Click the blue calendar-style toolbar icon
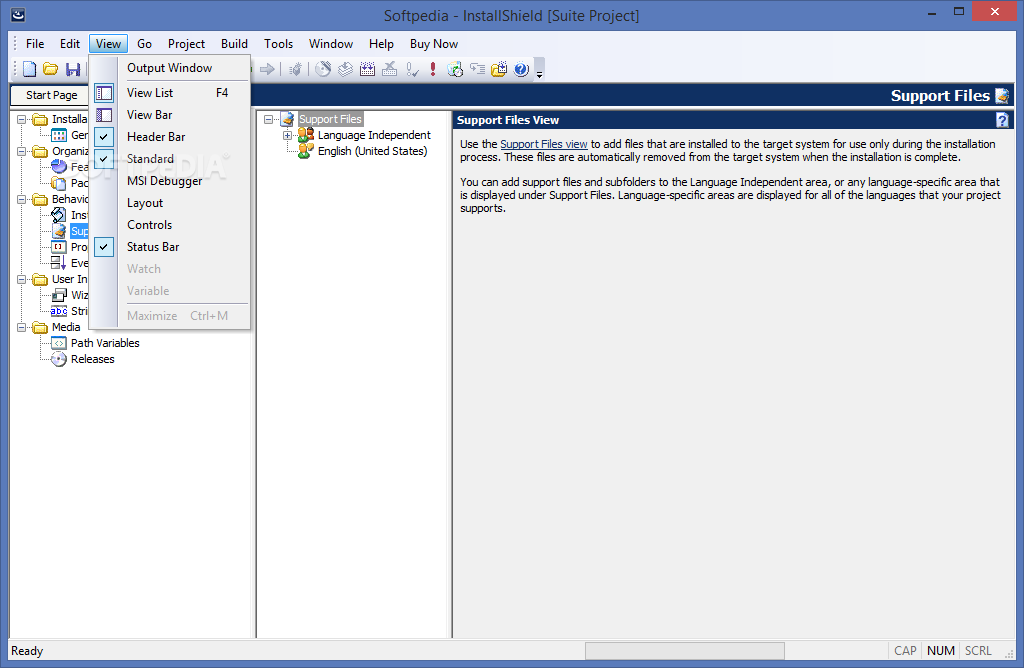 (x=368, y=69)
